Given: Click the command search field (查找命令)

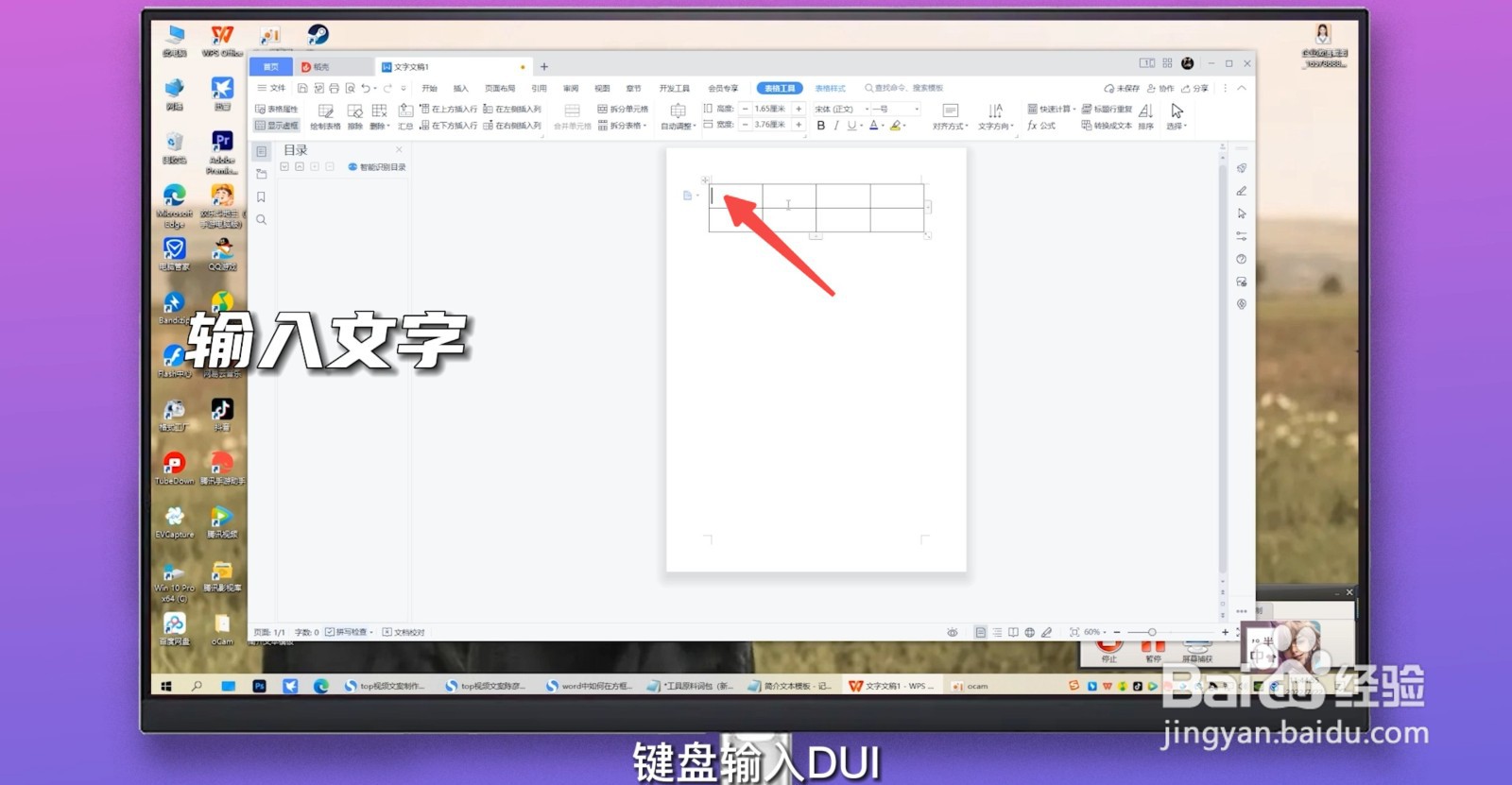Looking at the screenshot, I should click(904, 88).
